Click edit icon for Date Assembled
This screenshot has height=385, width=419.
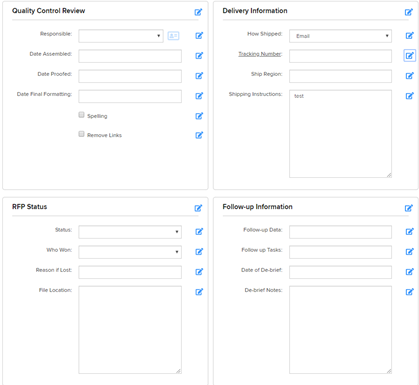click(x=199, y=56)
